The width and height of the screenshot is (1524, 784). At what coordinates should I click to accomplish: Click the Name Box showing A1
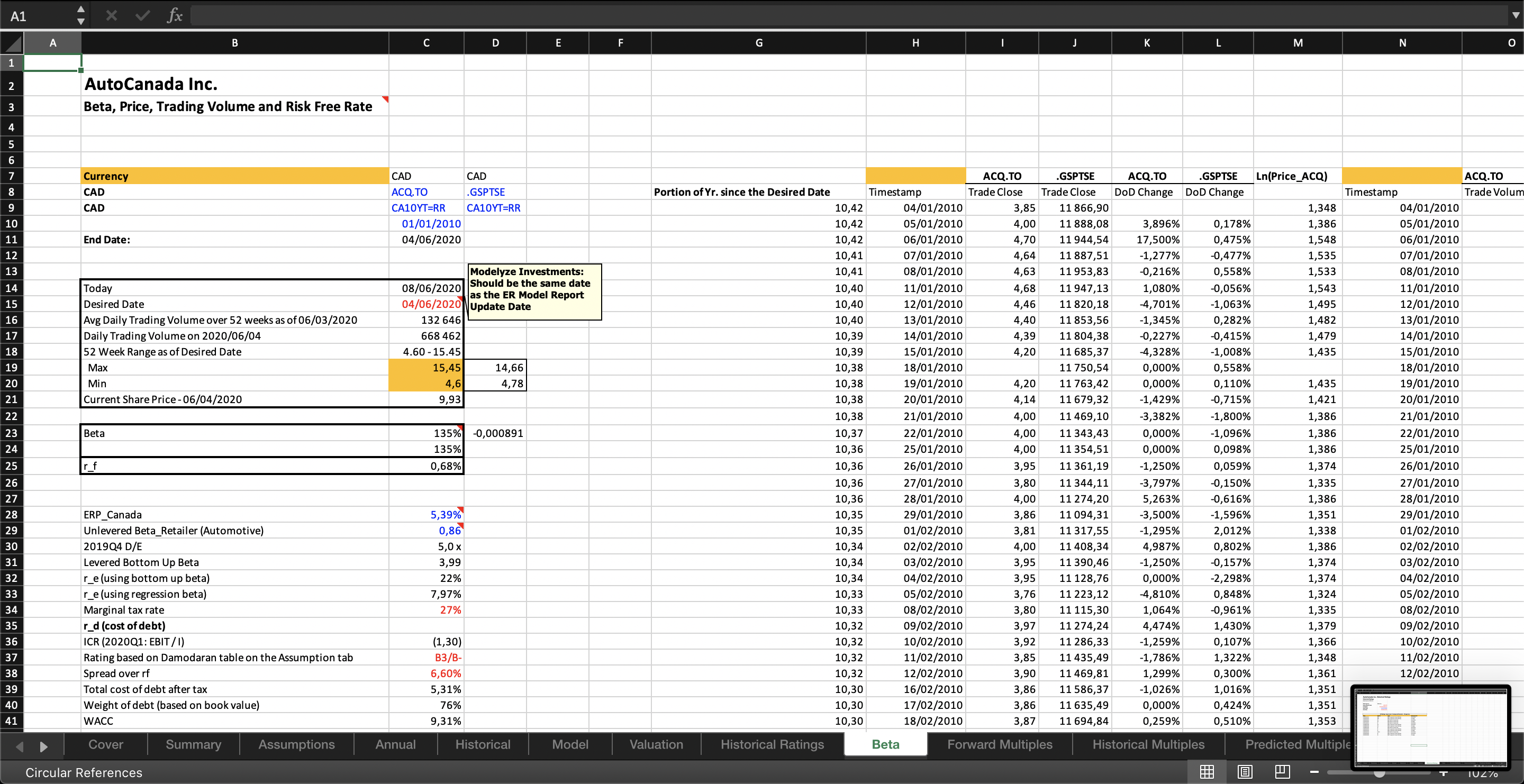[39, 15]
